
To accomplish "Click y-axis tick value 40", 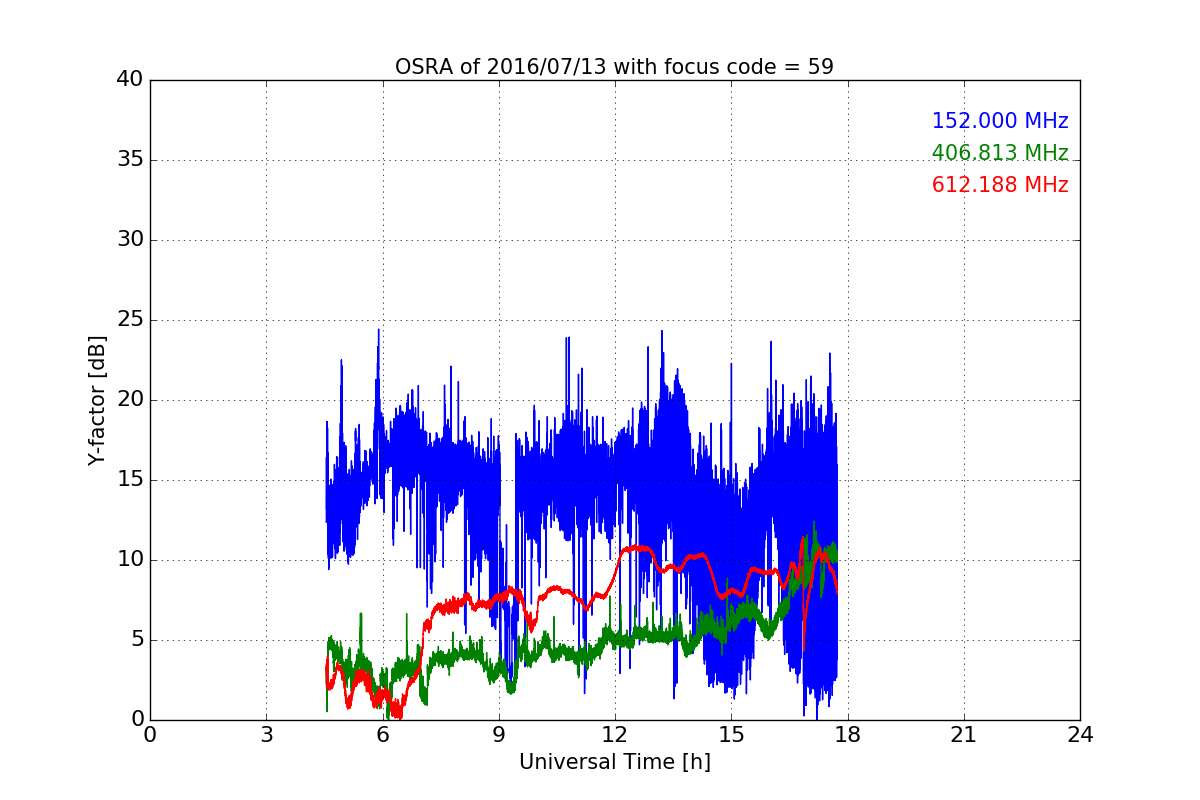I will (x=130, y=80).
